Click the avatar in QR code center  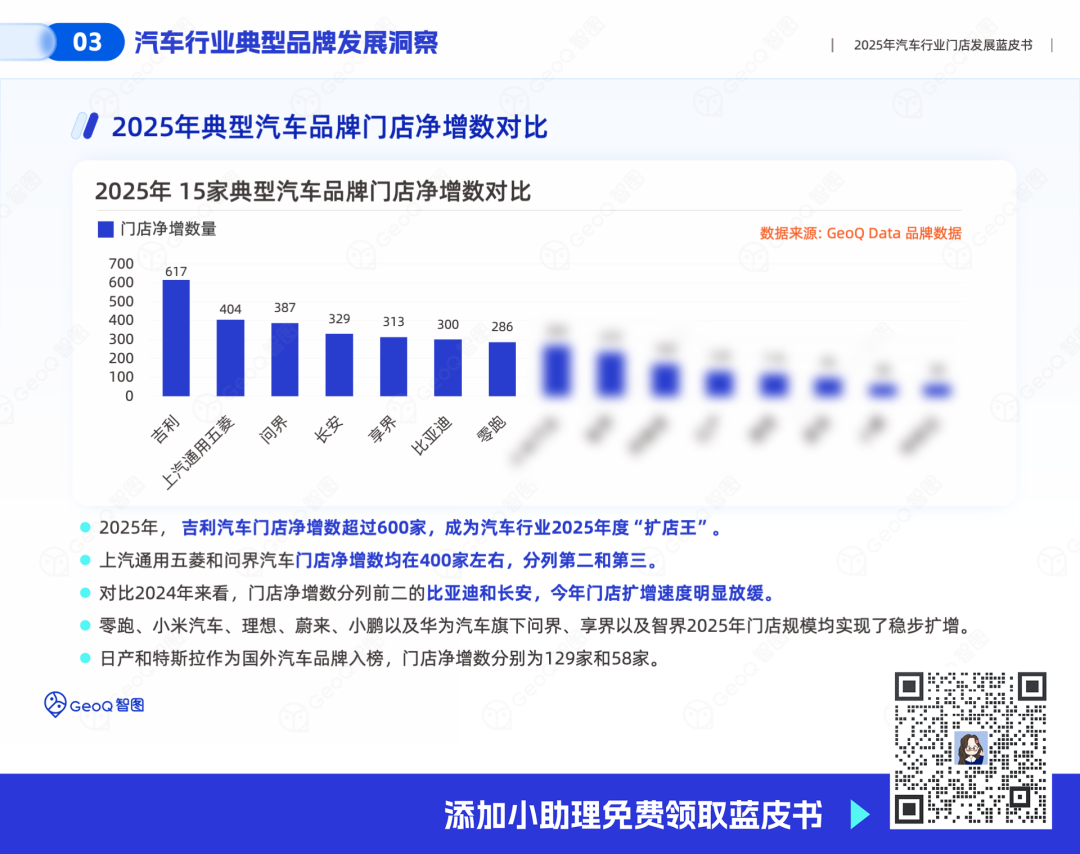971,749
